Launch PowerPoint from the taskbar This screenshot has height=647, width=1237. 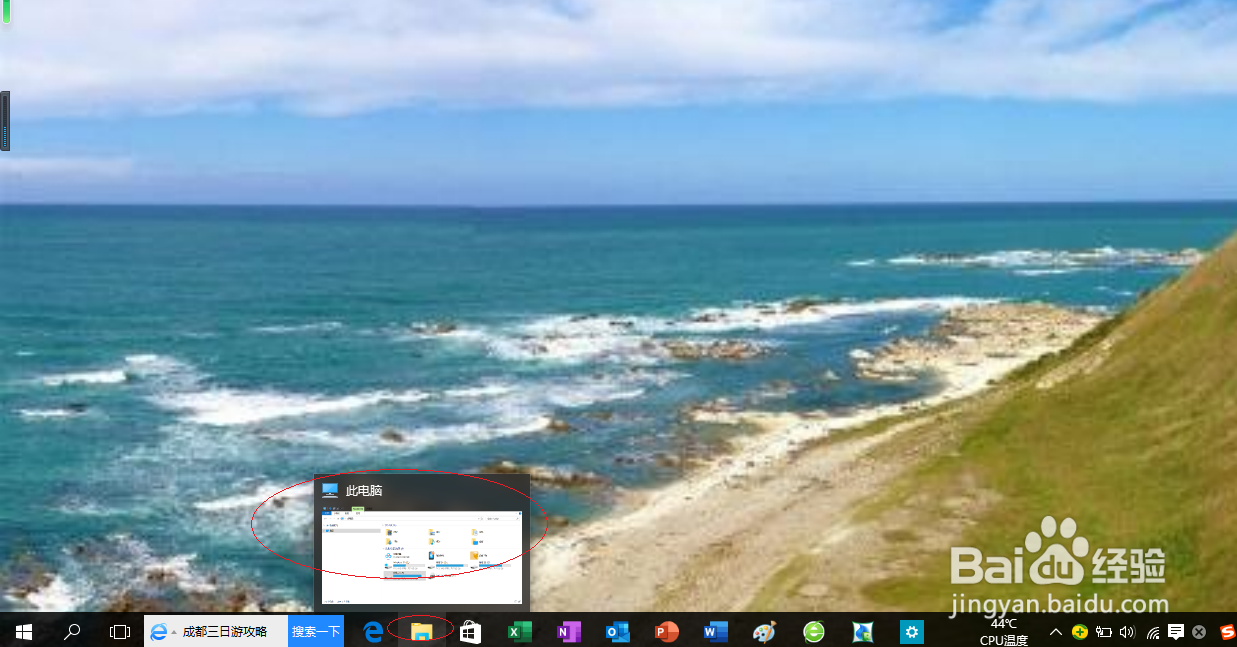tap(665, 632)
